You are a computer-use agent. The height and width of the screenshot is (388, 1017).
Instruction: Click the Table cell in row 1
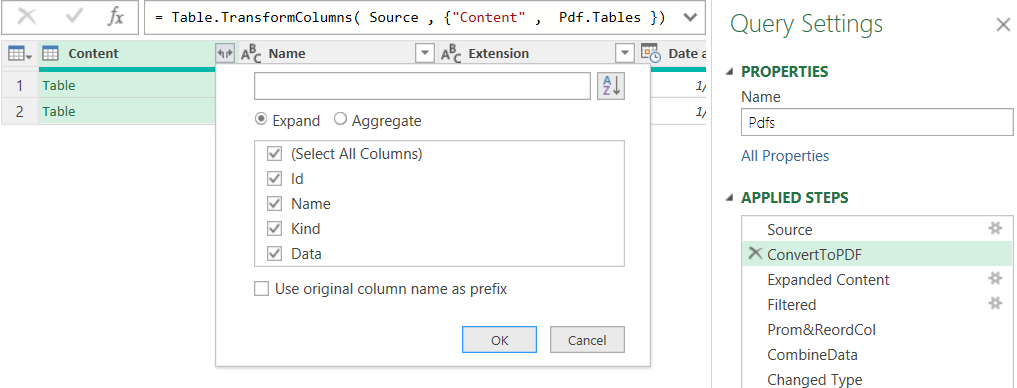(x=127, y=85)
